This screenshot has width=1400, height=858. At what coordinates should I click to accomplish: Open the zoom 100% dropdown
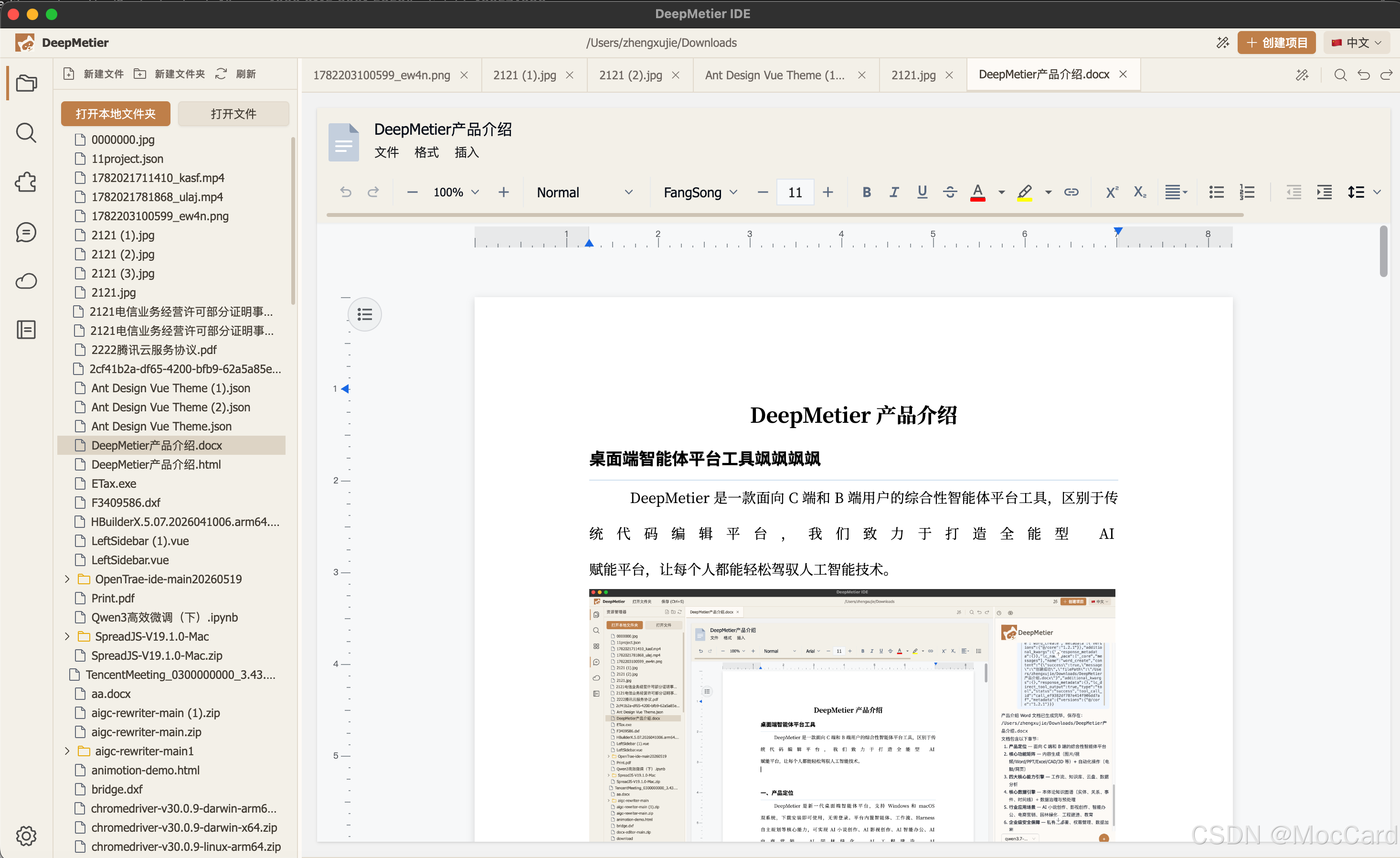pos(456,192)
